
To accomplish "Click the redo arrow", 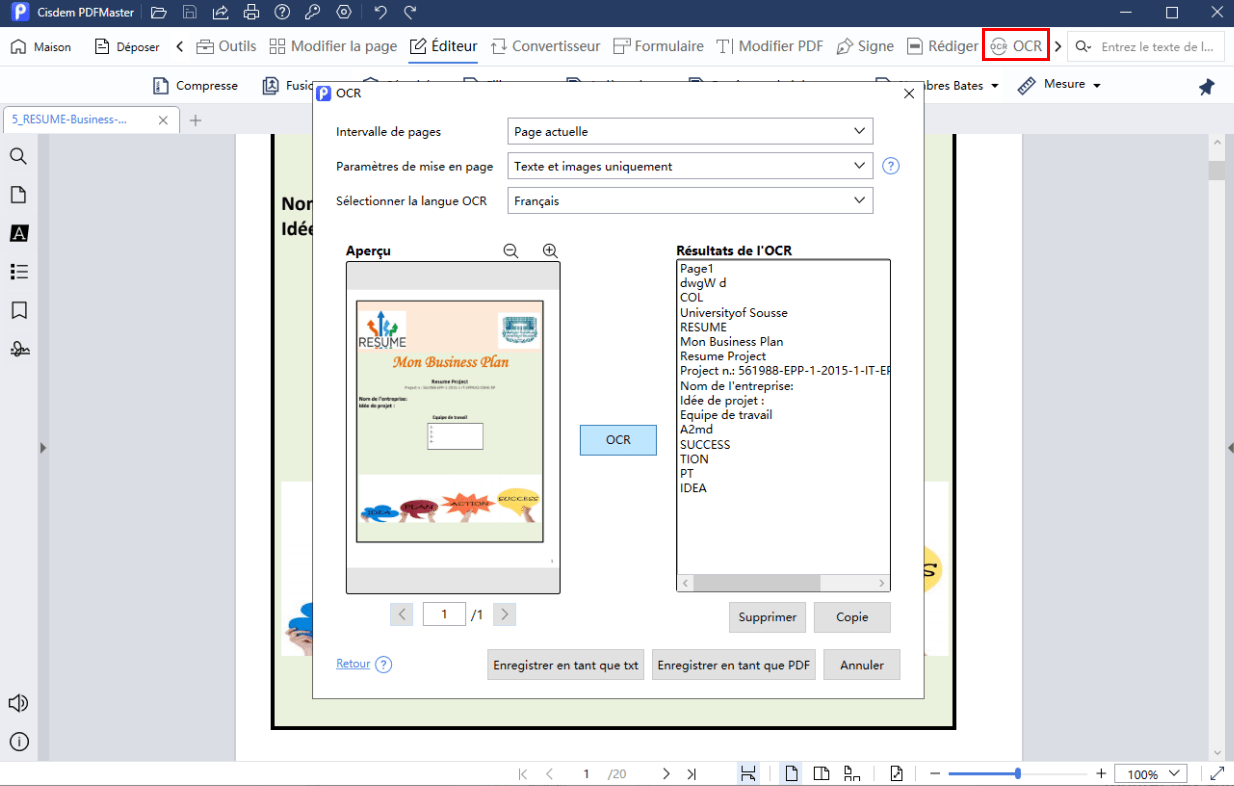I will click(x=410, y=13).
